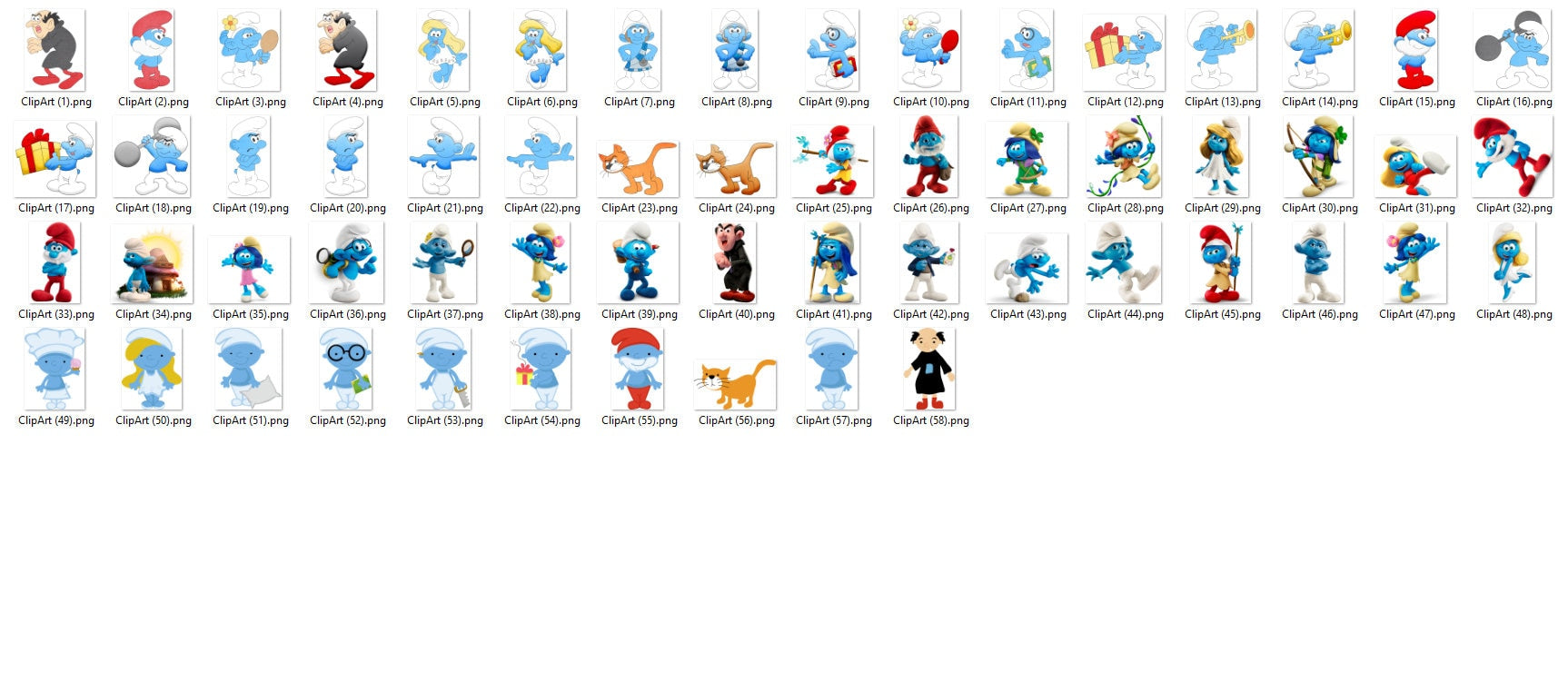Choose archer Smurf ClipArt (30).png

[1319, 157]
